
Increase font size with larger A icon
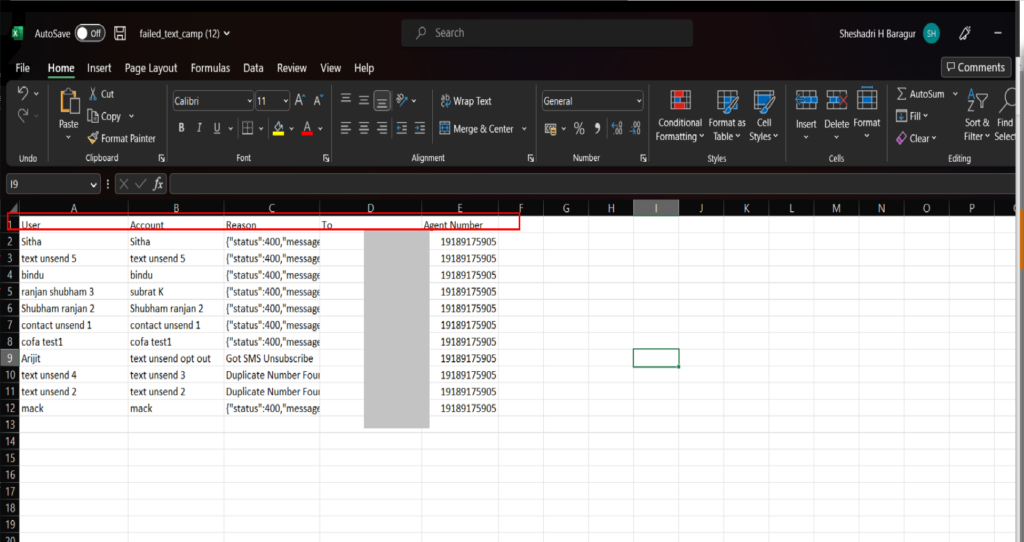299,101
